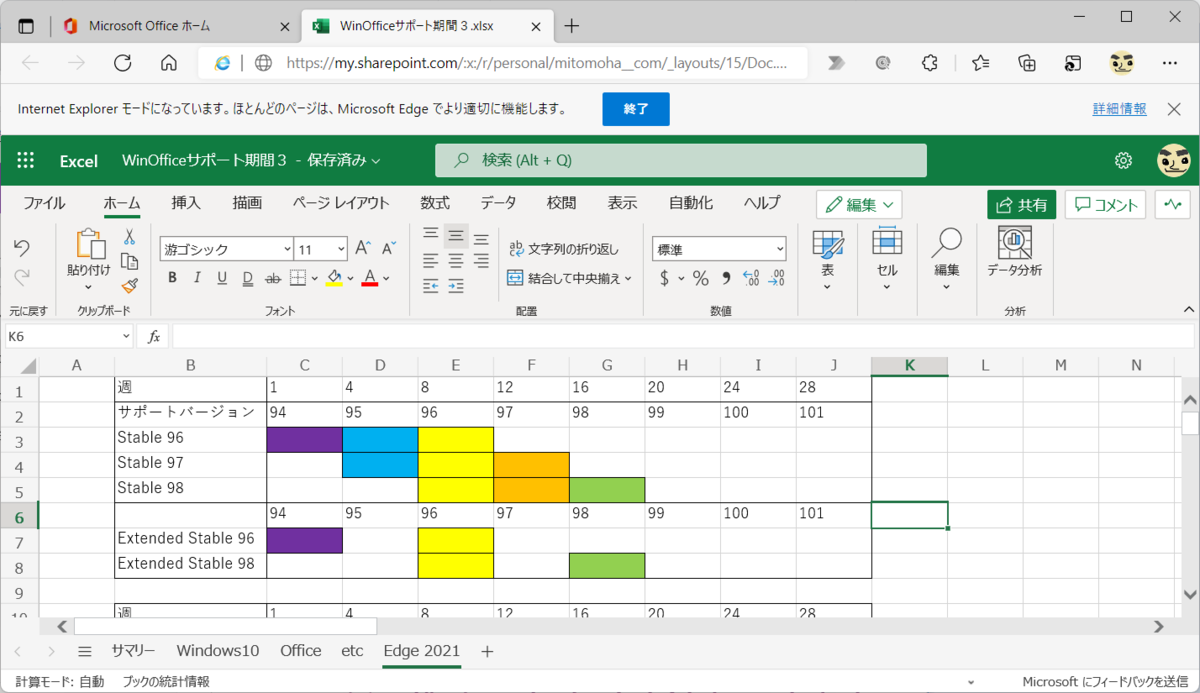Copy selection with the copy icon
Viewport: 1200px width, 693px height.
click(129, 262)
